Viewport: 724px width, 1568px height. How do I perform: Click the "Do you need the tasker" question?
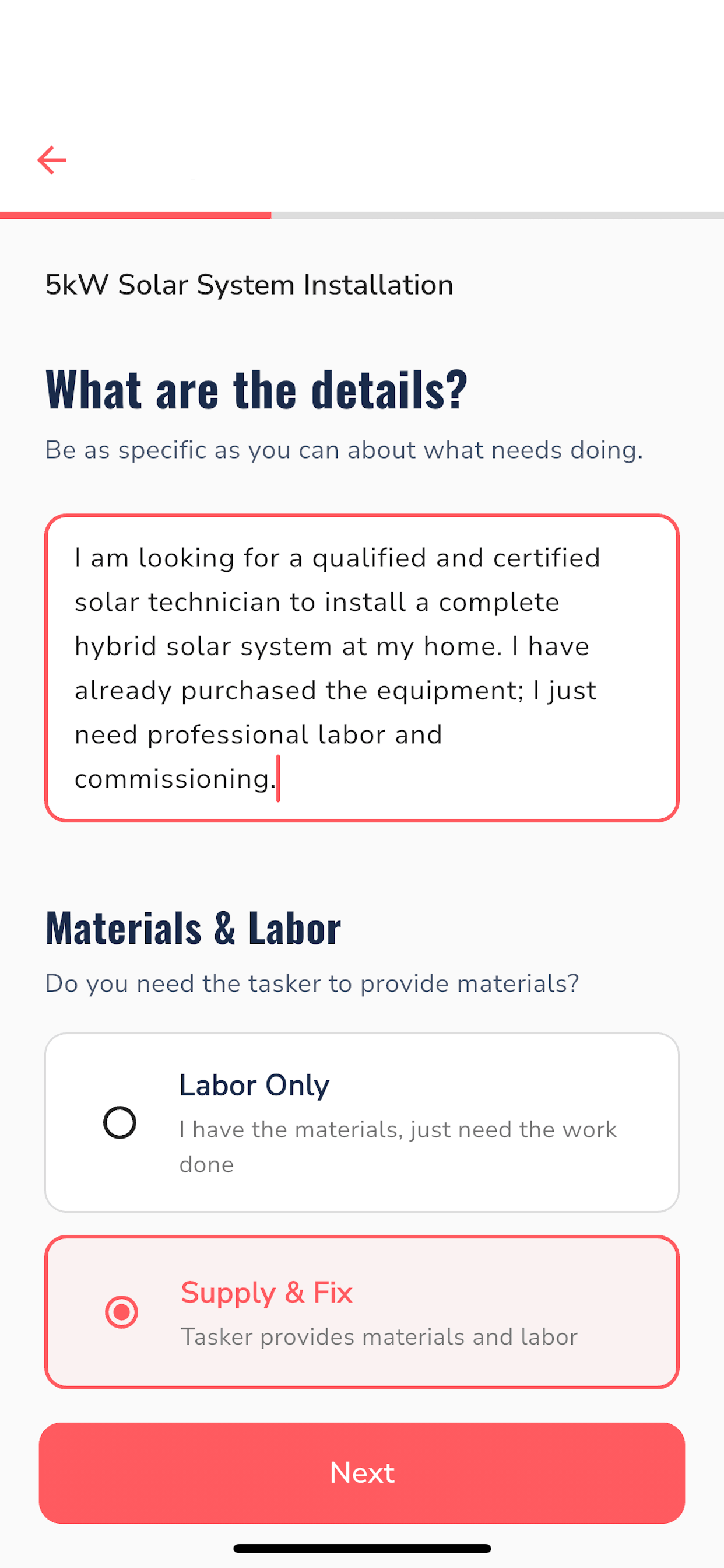point(312,984)
